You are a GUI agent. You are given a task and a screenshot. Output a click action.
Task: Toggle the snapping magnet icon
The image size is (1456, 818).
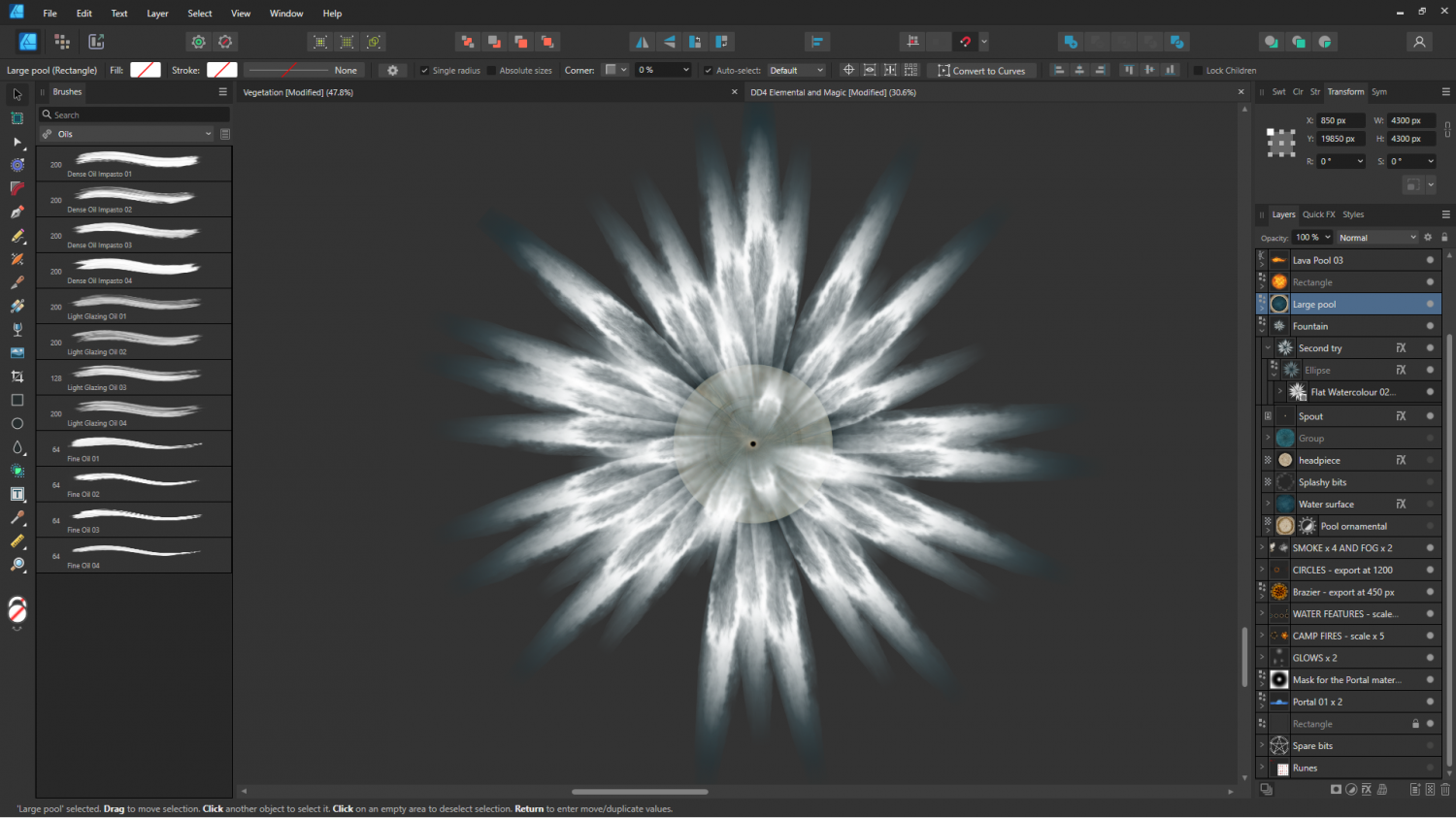tap(965, 42)
